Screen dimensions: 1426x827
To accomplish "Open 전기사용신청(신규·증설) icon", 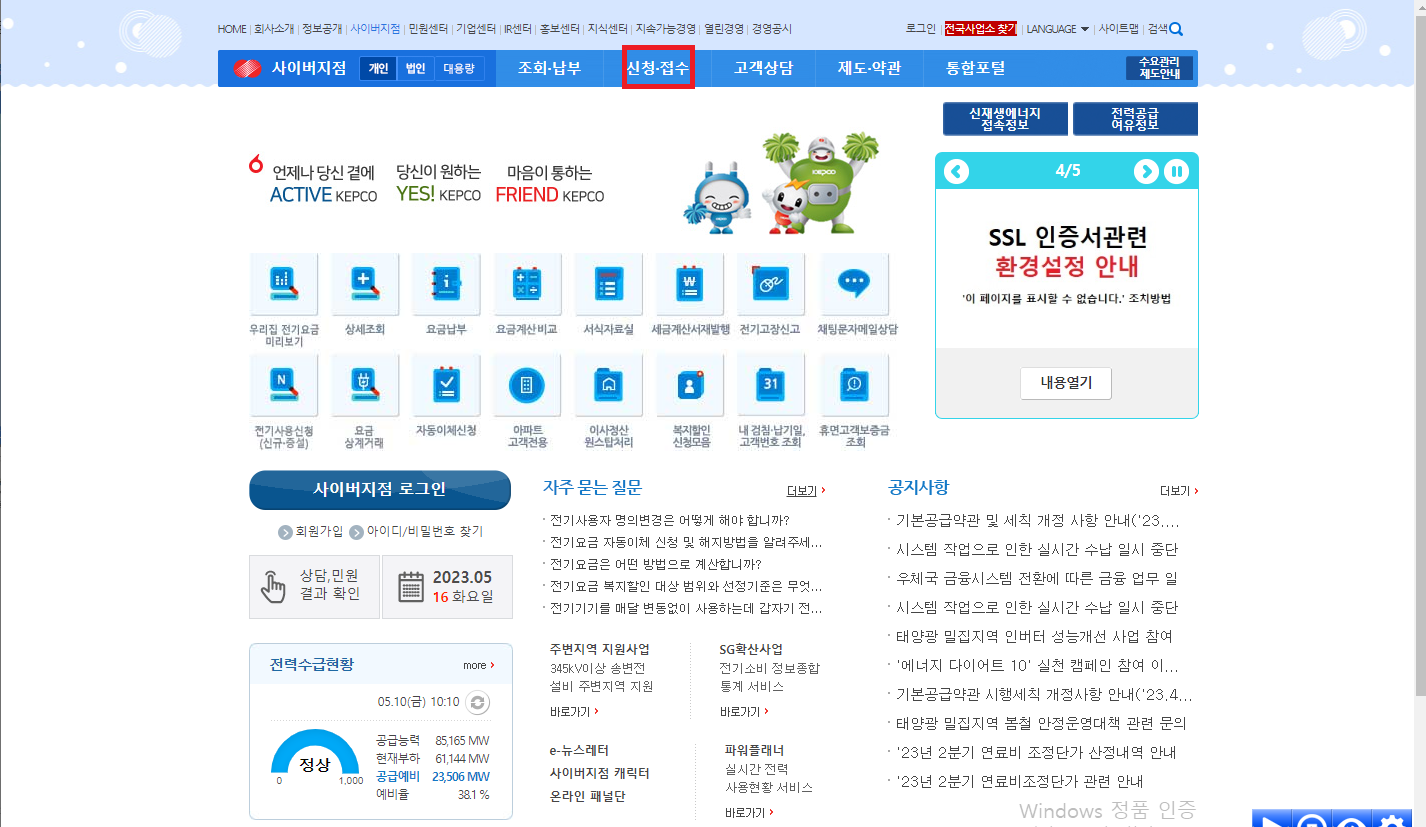I will (284, 386).
